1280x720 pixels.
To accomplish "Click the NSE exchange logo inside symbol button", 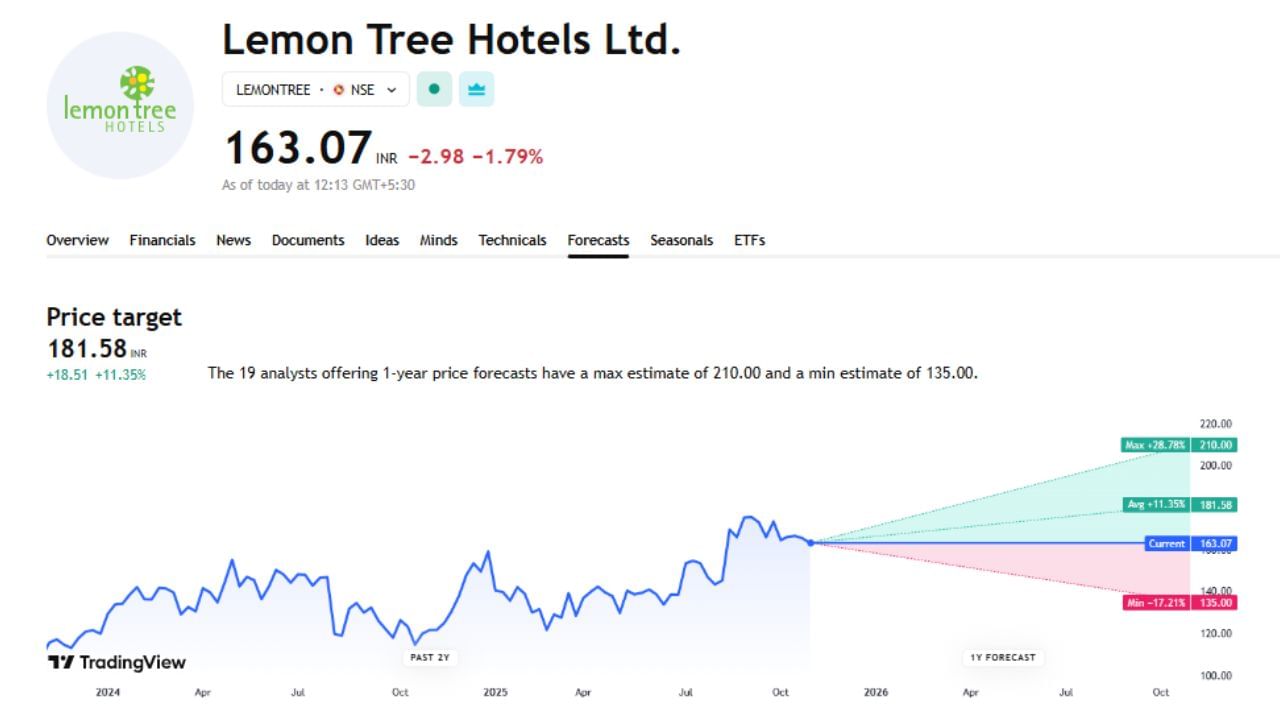I will point(339,89).
